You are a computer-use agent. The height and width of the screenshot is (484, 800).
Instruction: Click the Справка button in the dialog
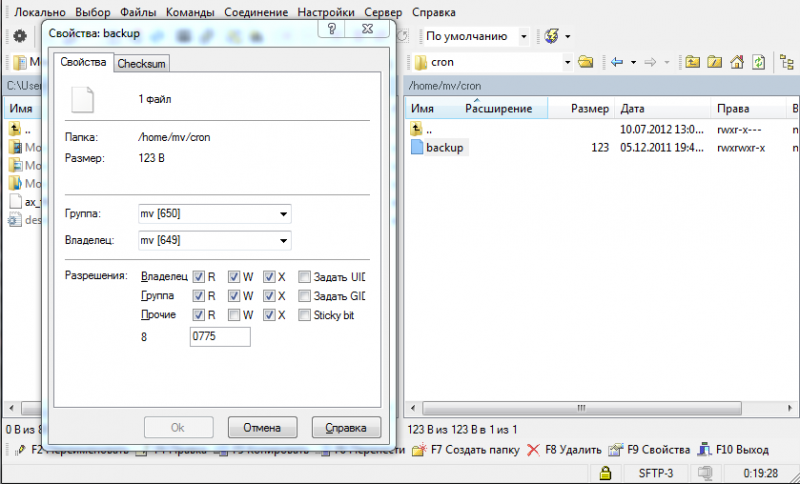pos(346,428)
